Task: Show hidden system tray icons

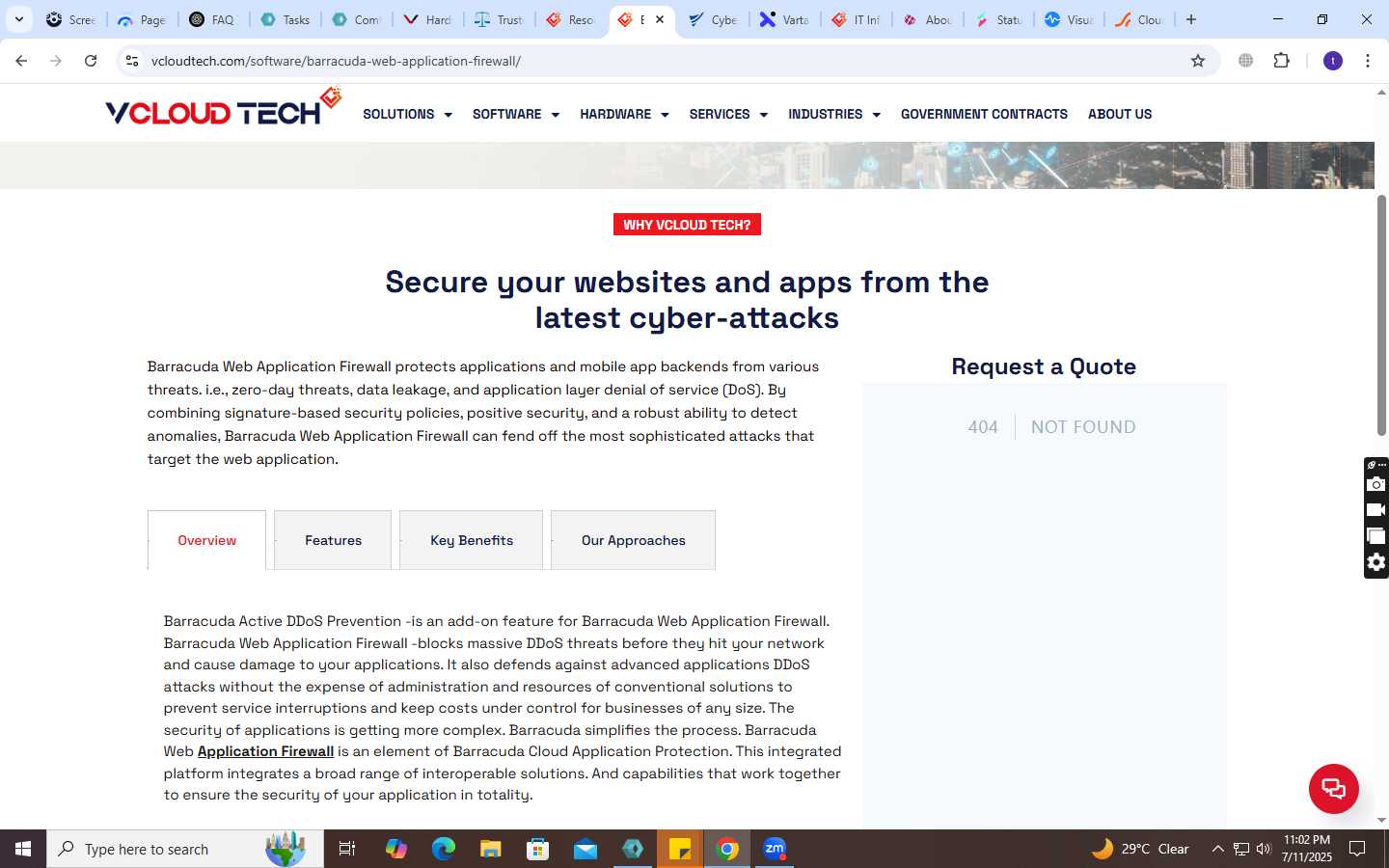Action: pos(1217,849)
